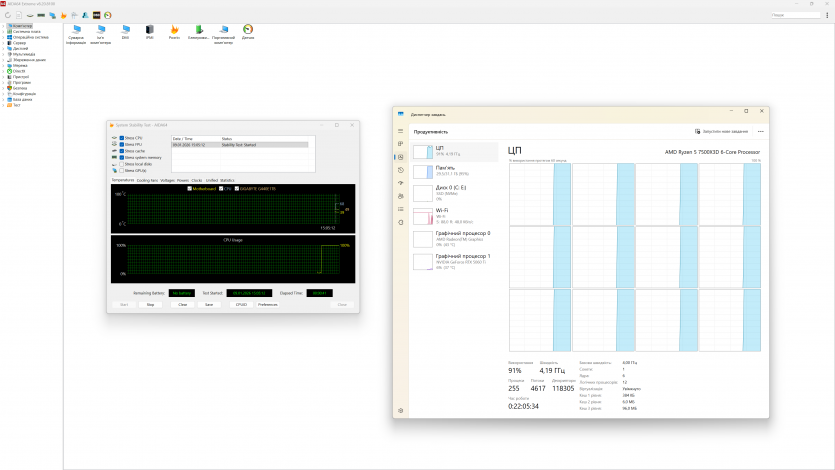Screen dimensions: 835x470
Task: Expand the Тест tree node
Action: click(x=4, y=105)
